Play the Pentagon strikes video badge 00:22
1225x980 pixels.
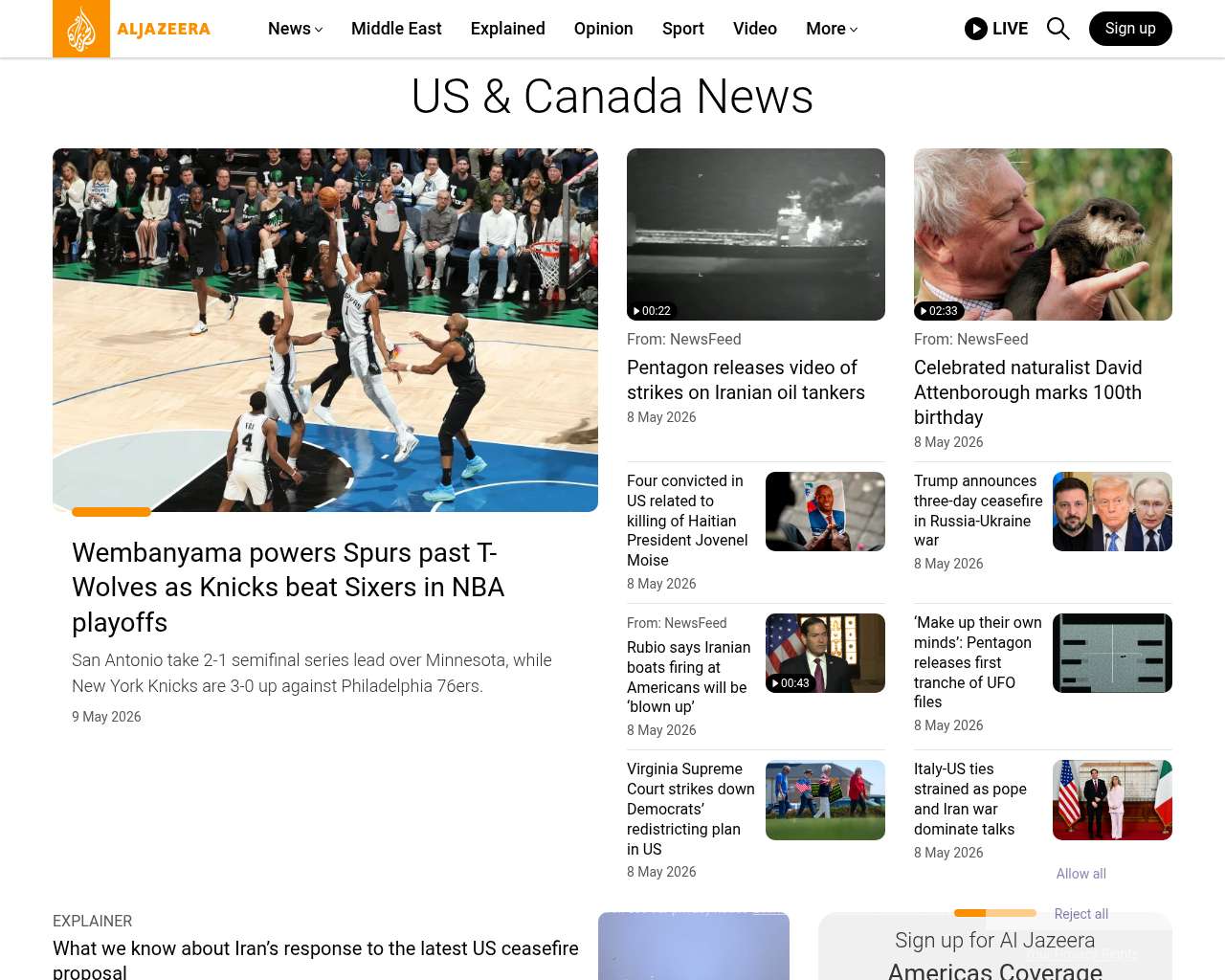point(653,311)
